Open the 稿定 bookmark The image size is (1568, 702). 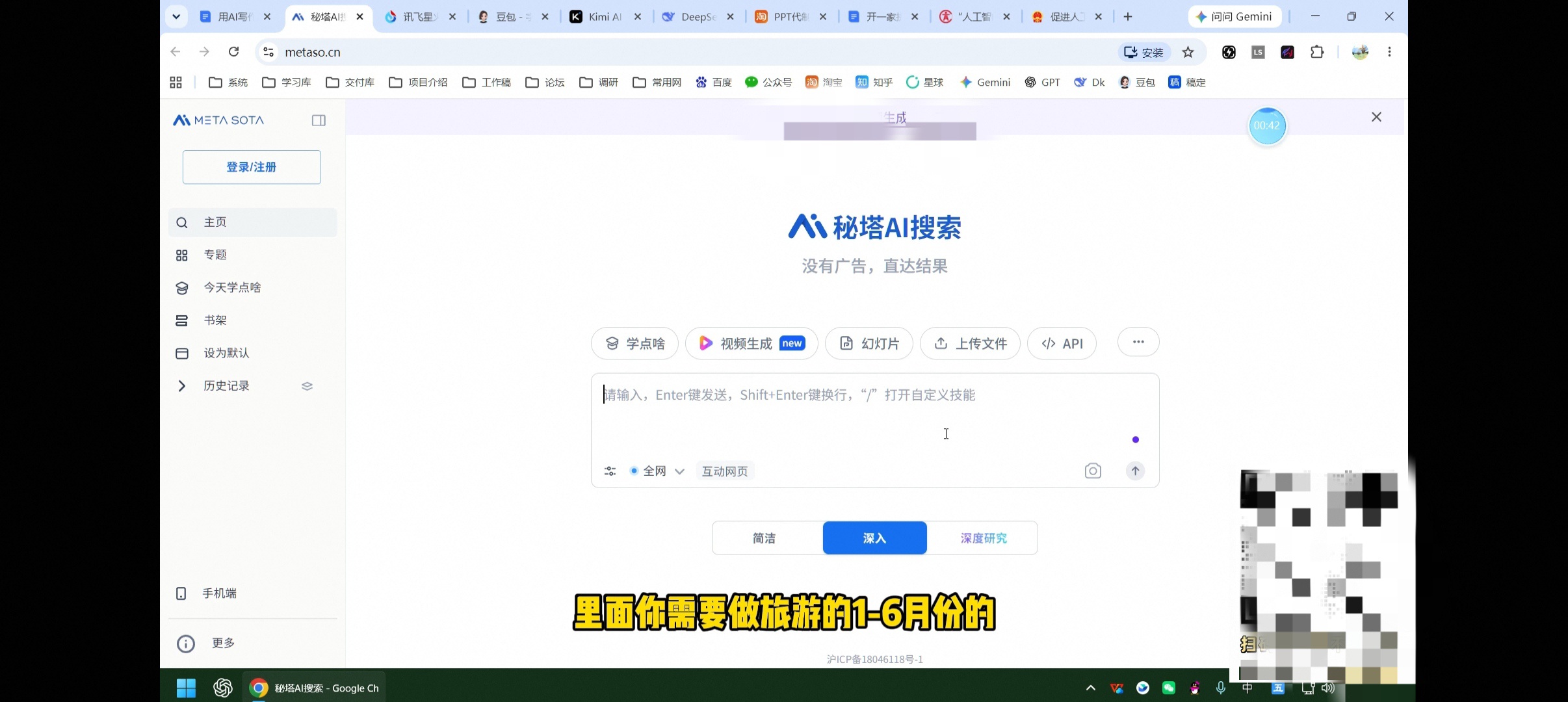(x=1187, y=83)
